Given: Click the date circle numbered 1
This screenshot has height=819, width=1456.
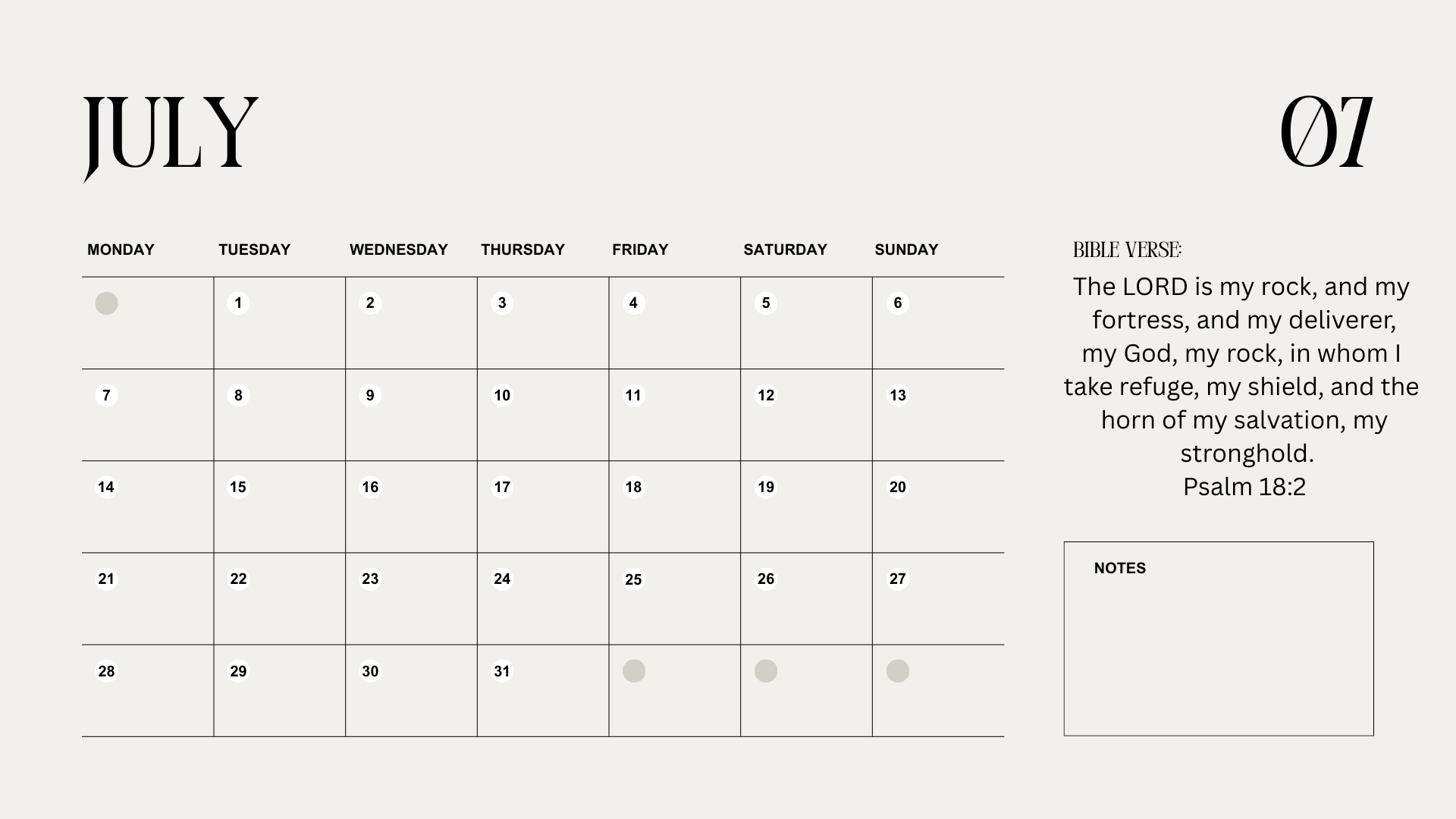Looking at the screenshot, I should pos(238,303).
